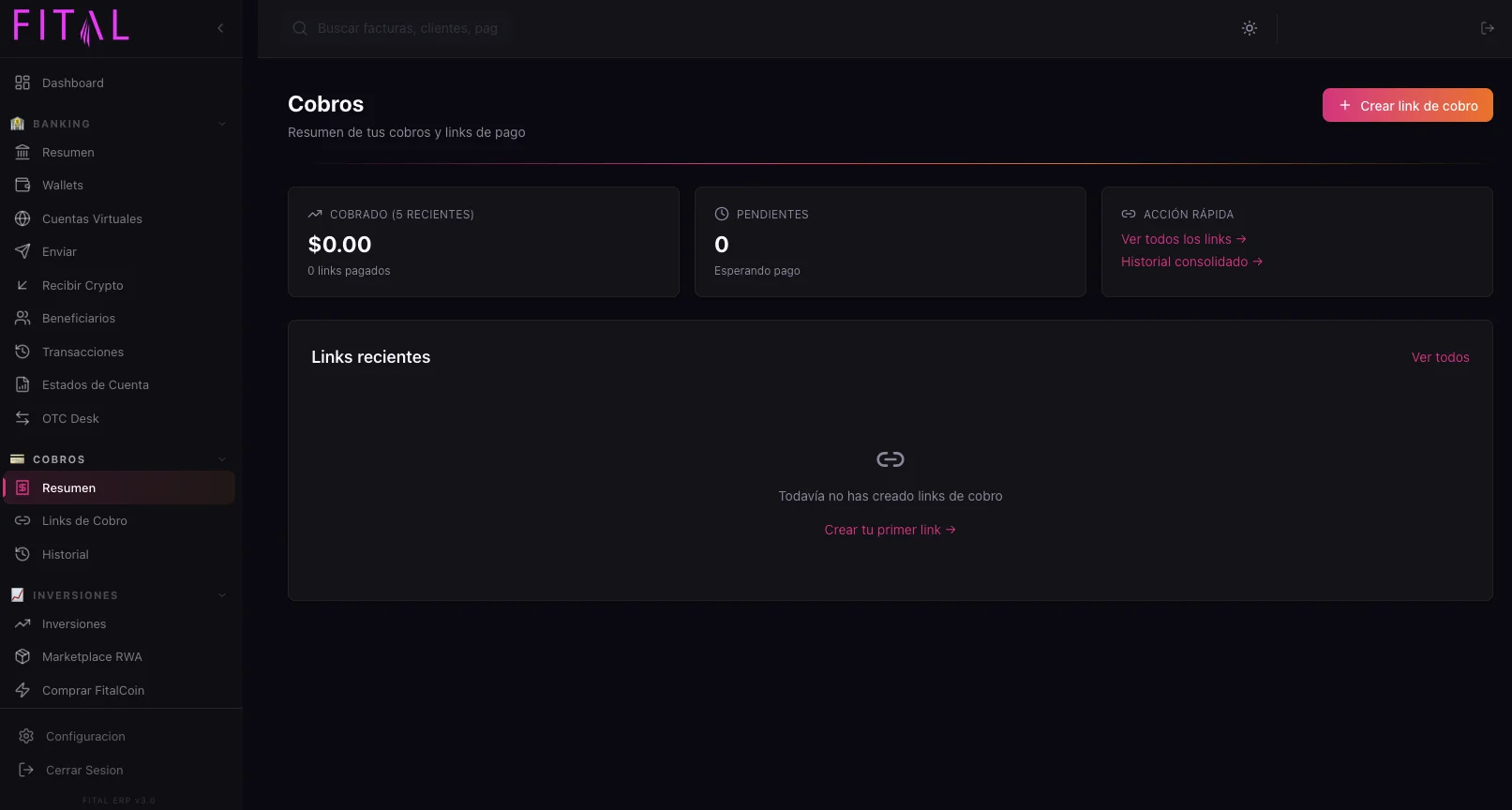Click the '0 links pagados' text
Screen dimensions: 1512x810
pyautogui.click(x=349, y=271)
